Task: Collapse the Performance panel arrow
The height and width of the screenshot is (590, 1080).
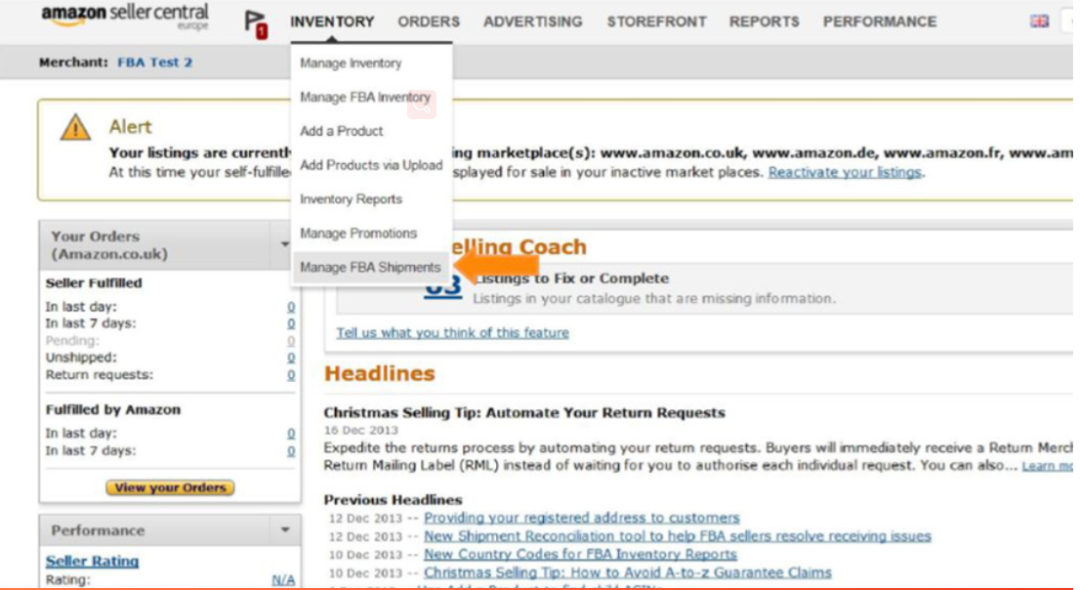Action: coord(284,530)
